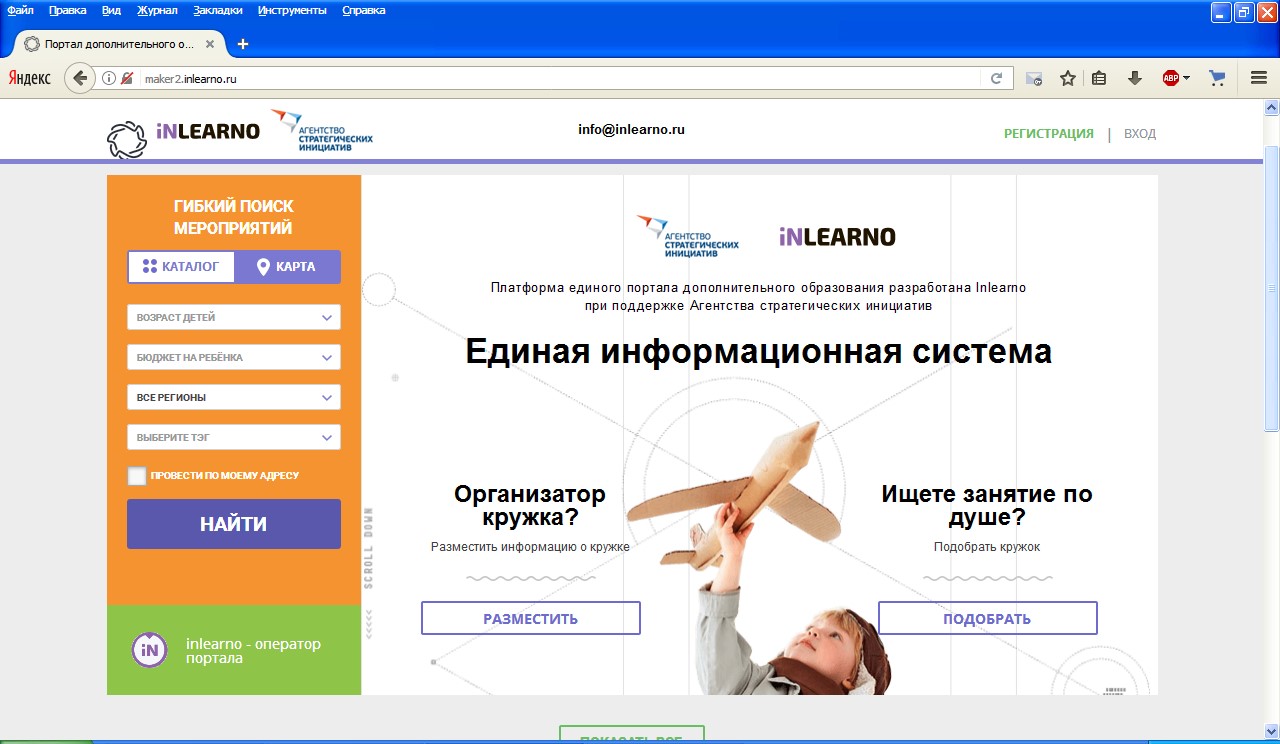Enable 'Провести по моему адресу' checkbox

[137, 476]
